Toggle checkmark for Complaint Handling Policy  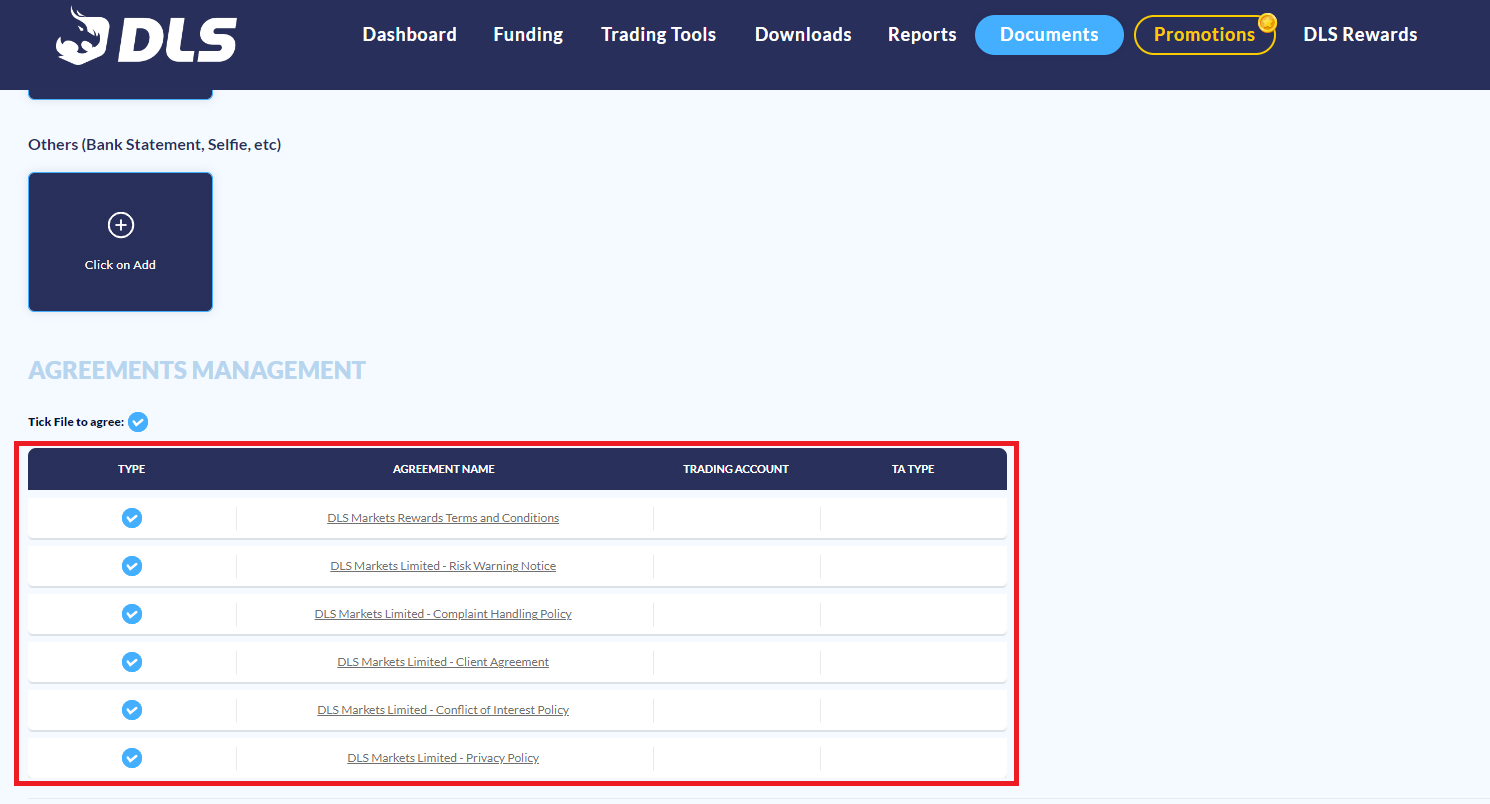click(x=132, y=614)
